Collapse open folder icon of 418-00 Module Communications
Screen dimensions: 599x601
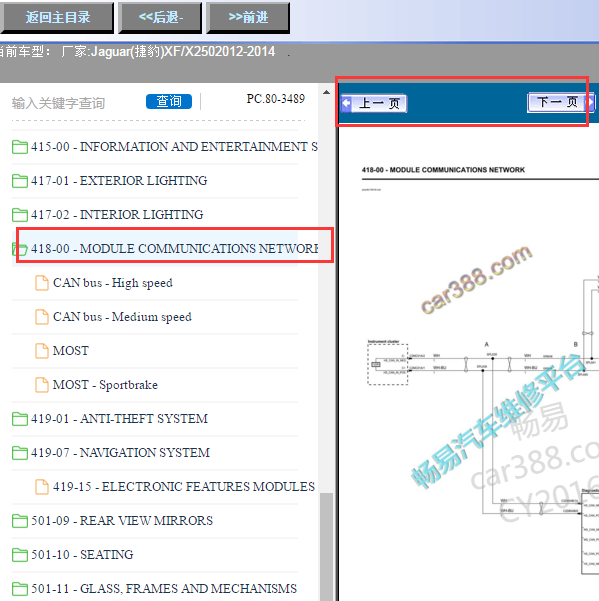pos(20,249)
